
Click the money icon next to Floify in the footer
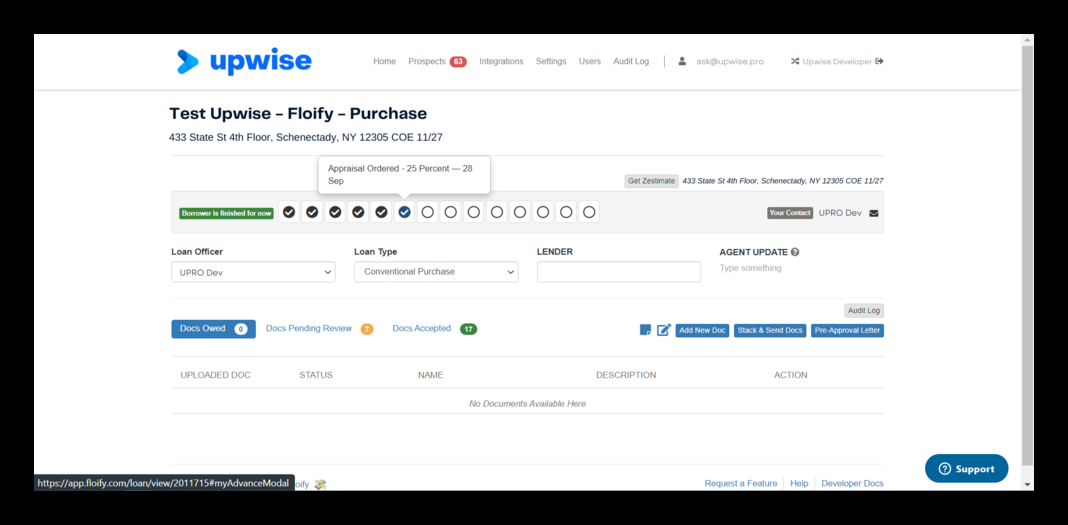320,484
